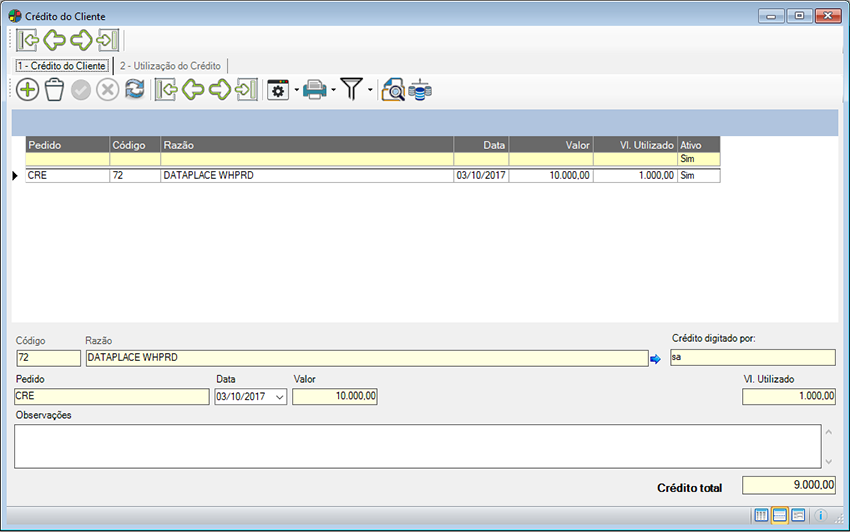Expand the filter dropdown arrow
Viewport: 850px width, 532px height.
click(370, 91)
